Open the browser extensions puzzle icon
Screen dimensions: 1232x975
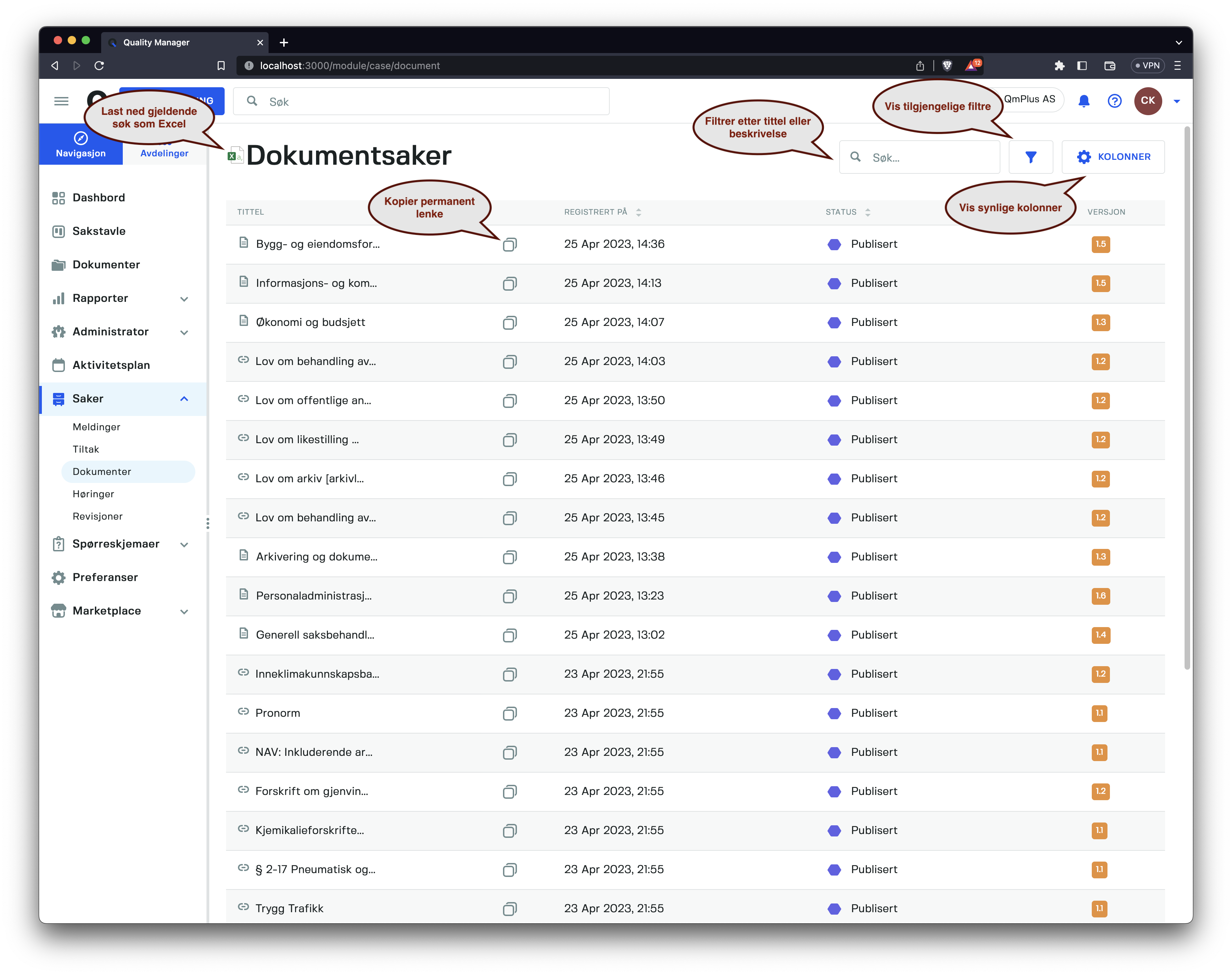point(1059,66)
